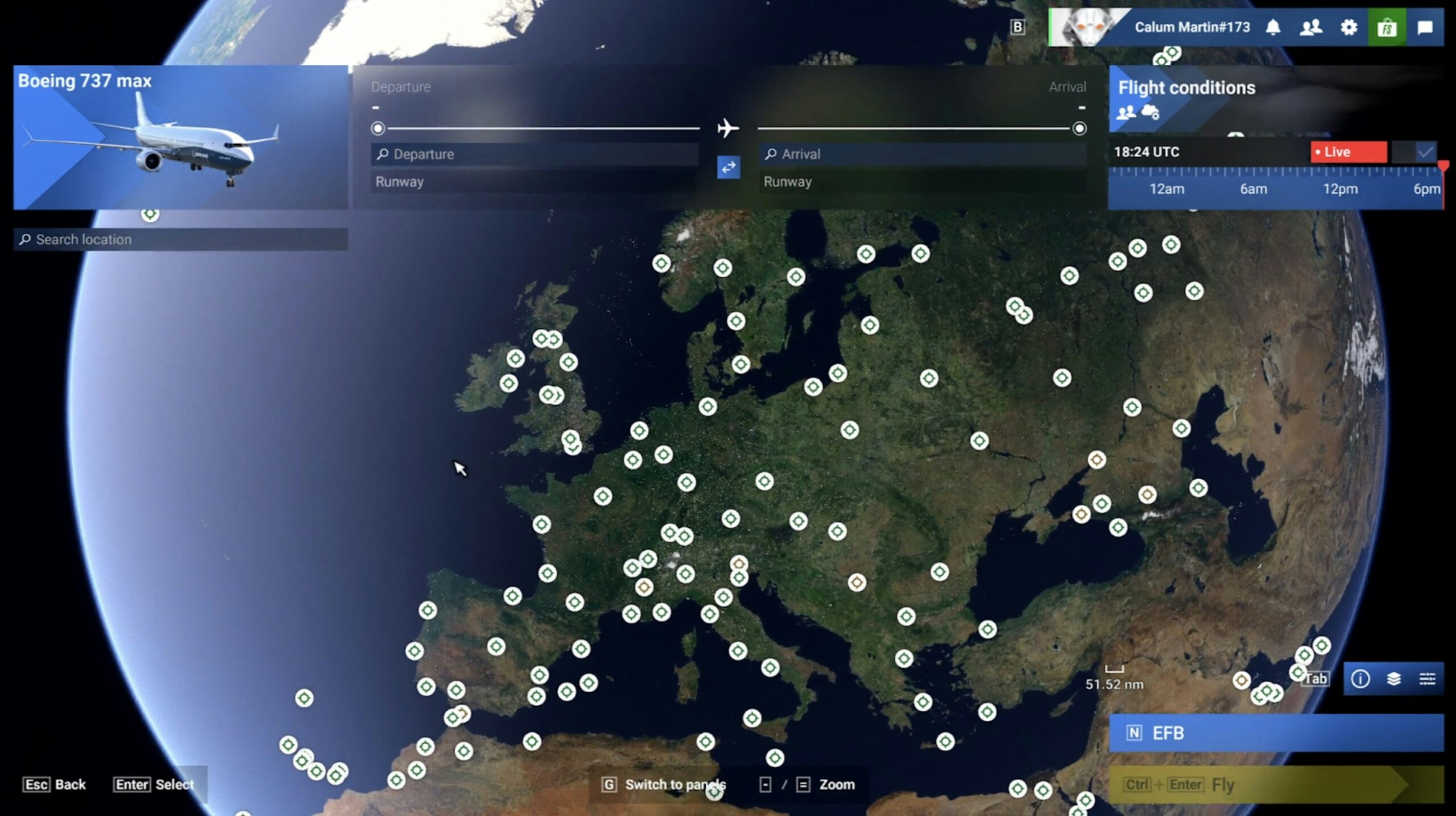Open the settings gear icon

(x=1349, y=27)
